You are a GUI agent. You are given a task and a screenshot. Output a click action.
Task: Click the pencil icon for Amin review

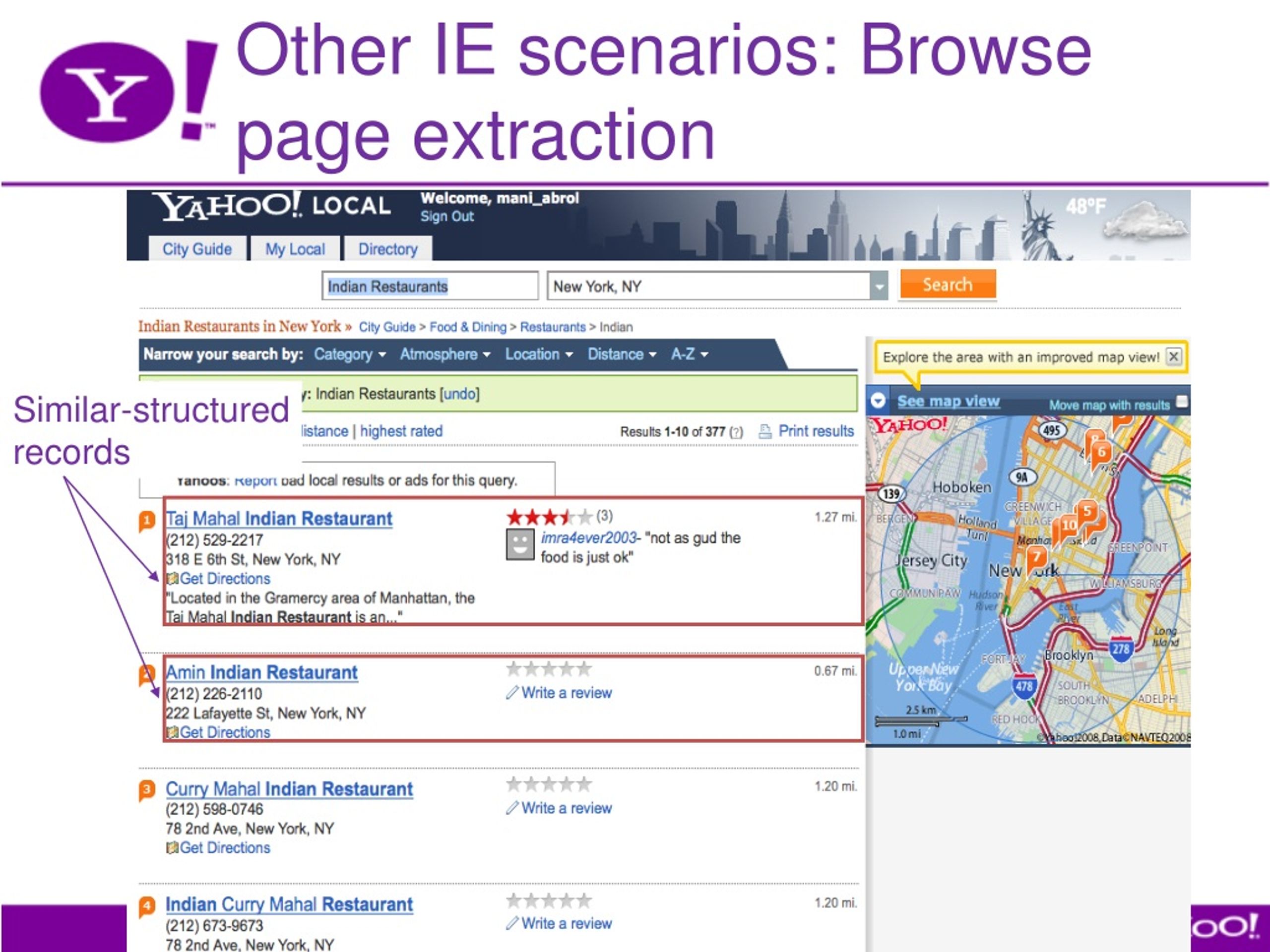512,693
